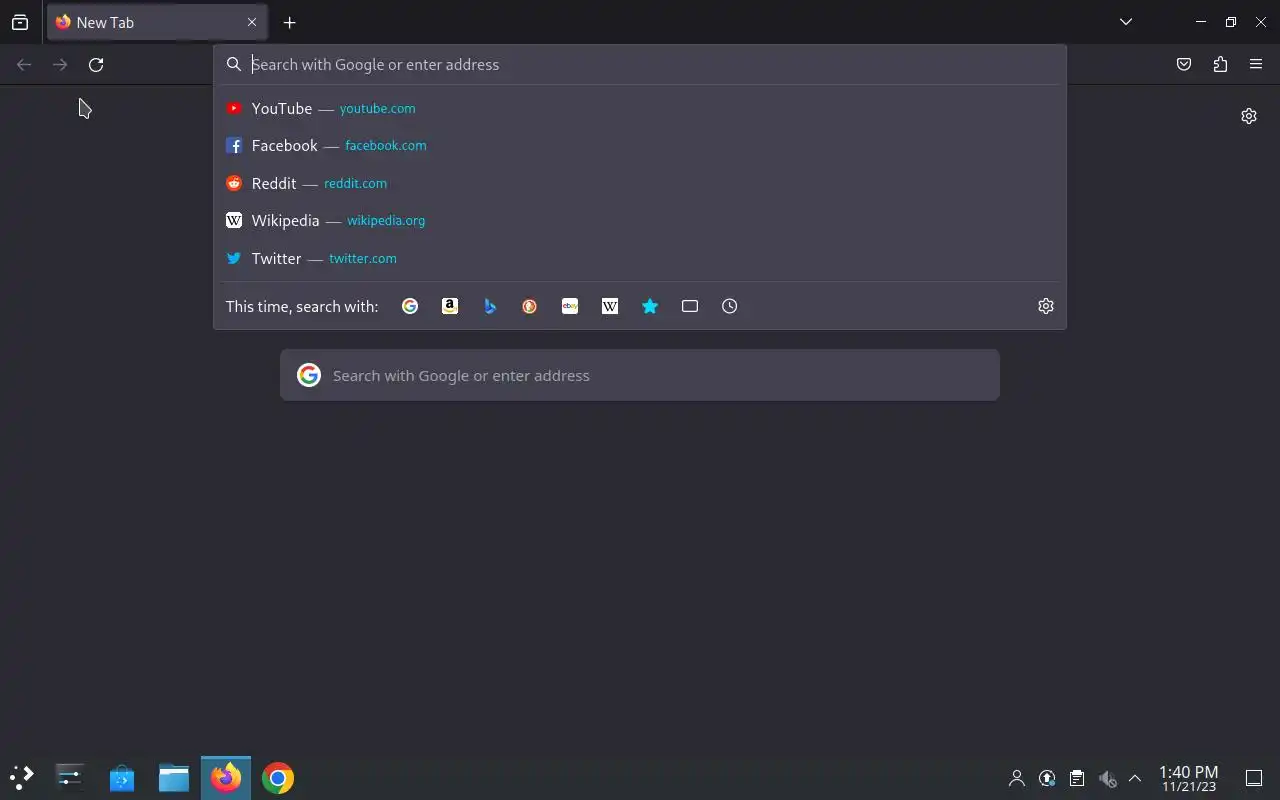Search this time with DuckDuckGo icon
Screen dimensions: 1280x800
tap(530, 306)
